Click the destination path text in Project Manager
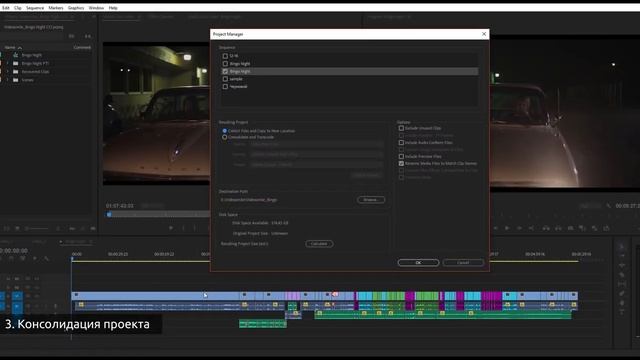The height and width of the screenshot is (360, 640). tap(249, 200)
